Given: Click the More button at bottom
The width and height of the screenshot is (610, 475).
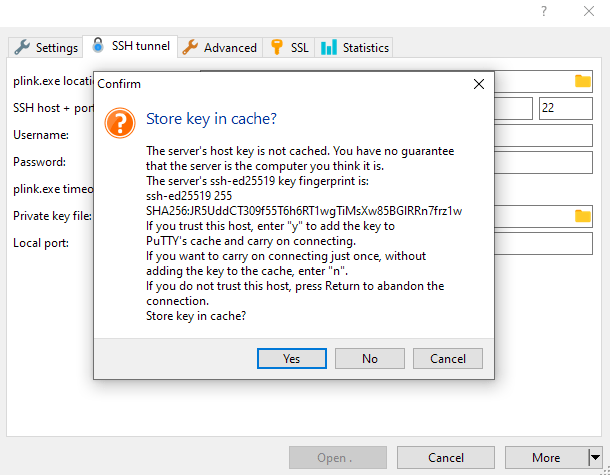Looking at the screenshot, I should click(545, 458).
